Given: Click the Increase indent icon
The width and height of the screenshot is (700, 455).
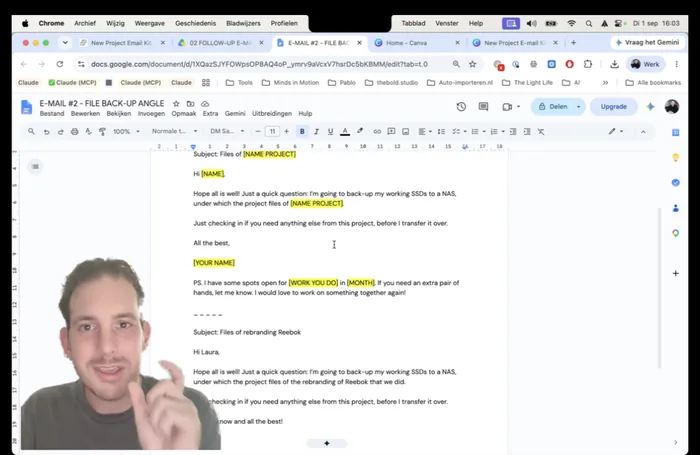Looking at the screenshot, I should [x=527, y=132].
